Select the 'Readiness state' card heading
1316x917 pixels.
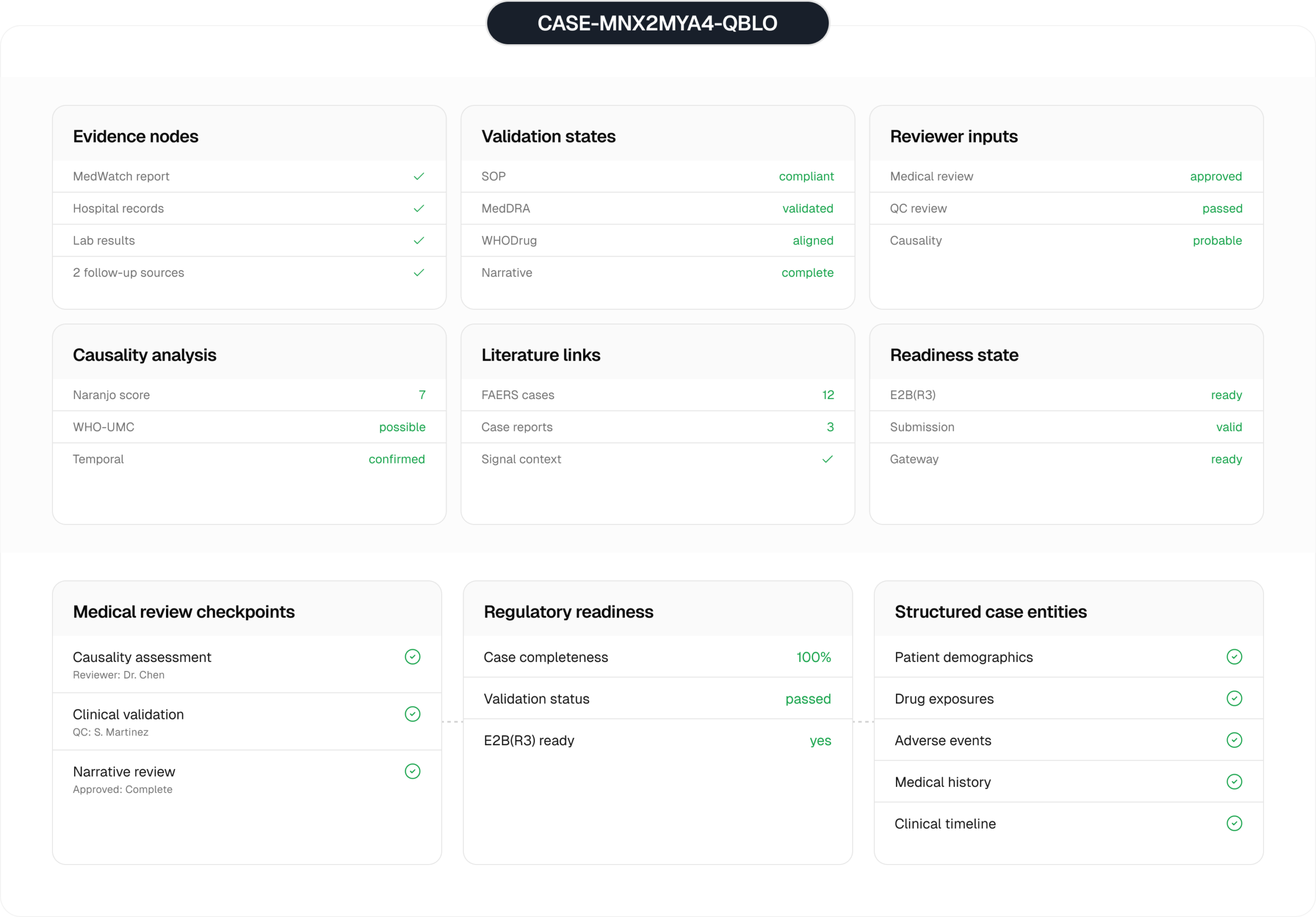954,355
